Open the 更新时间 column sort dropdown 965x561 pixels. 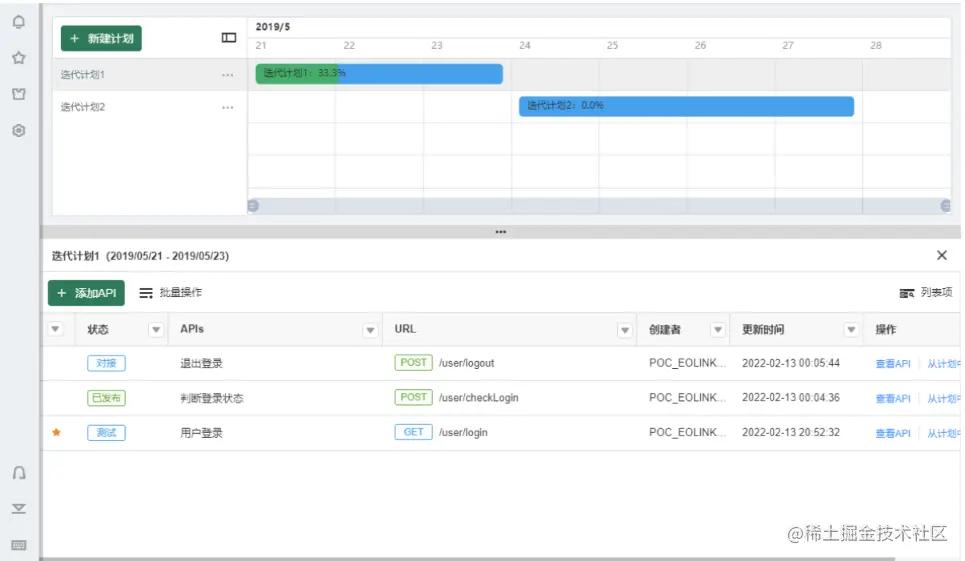pyautogui.click(x=852, y=330)
